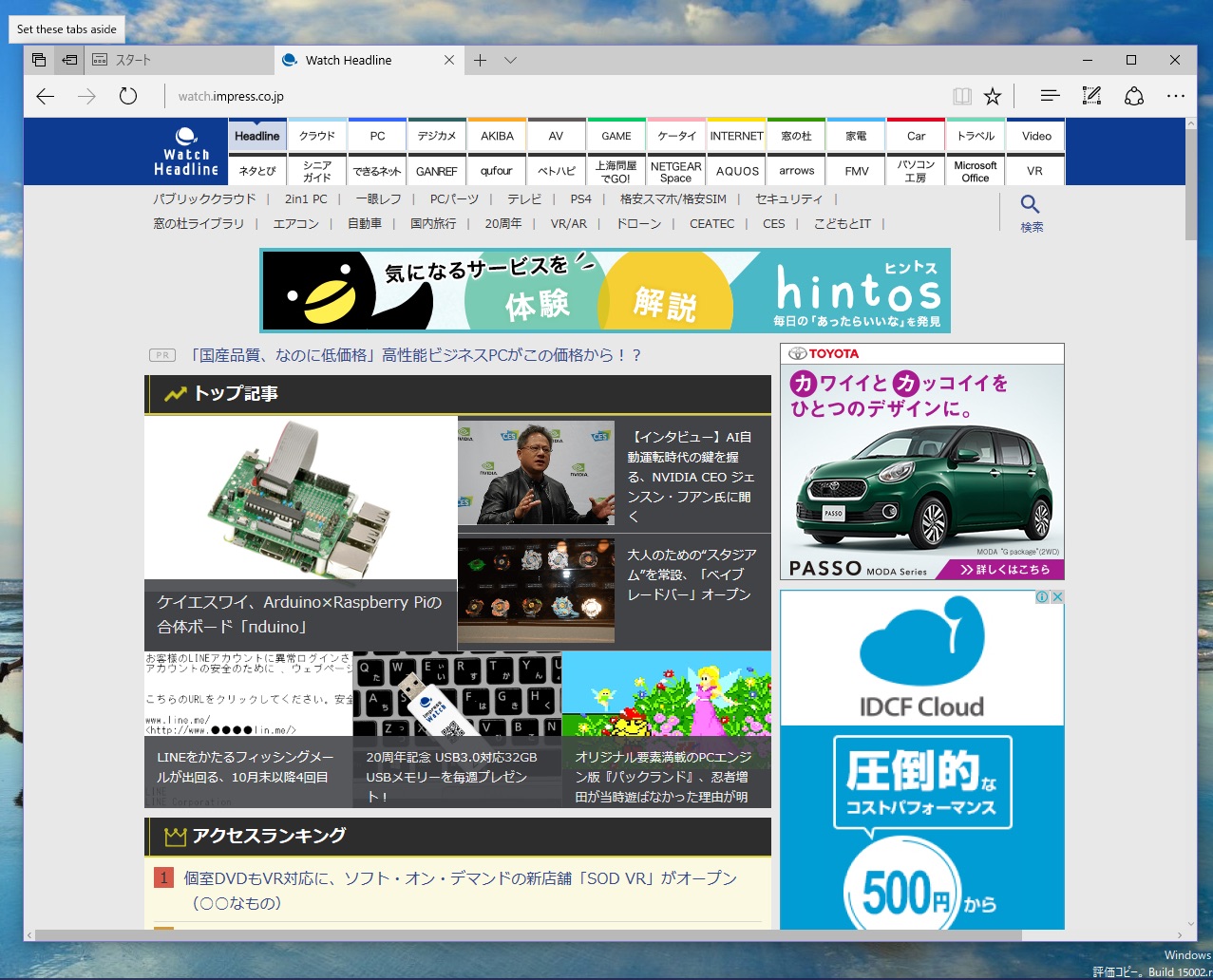Click the horizontal scrollbar thumb
Screen dimensions: 1213x980
coord(529,935)
